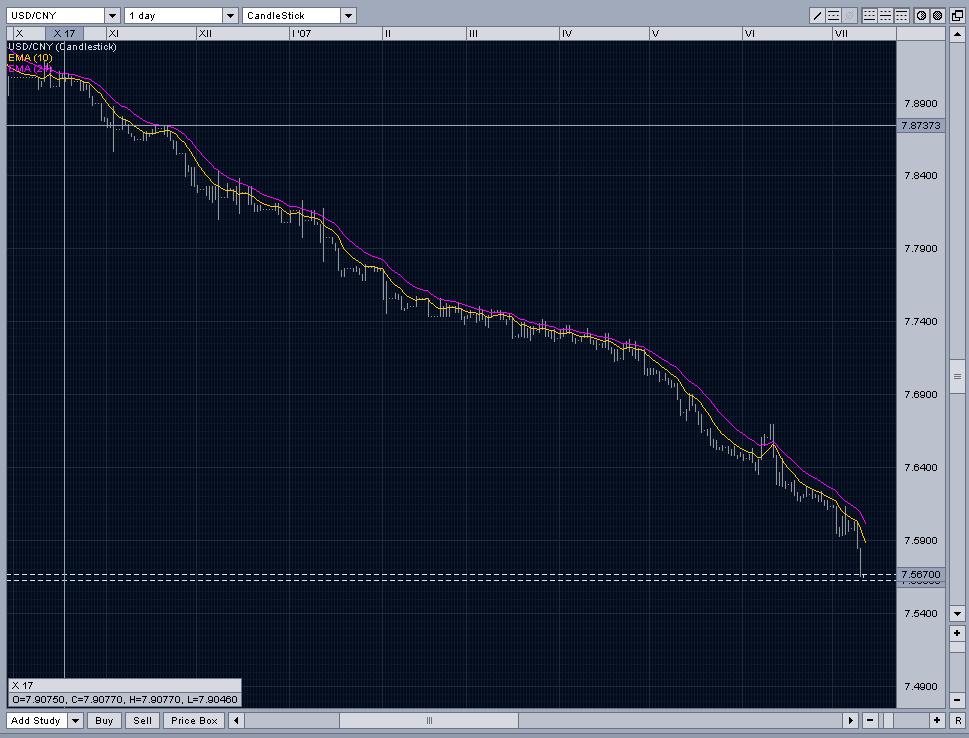Click the VII month label on time axis
This screenshot has width=969, height=738.
coord(841,33)
